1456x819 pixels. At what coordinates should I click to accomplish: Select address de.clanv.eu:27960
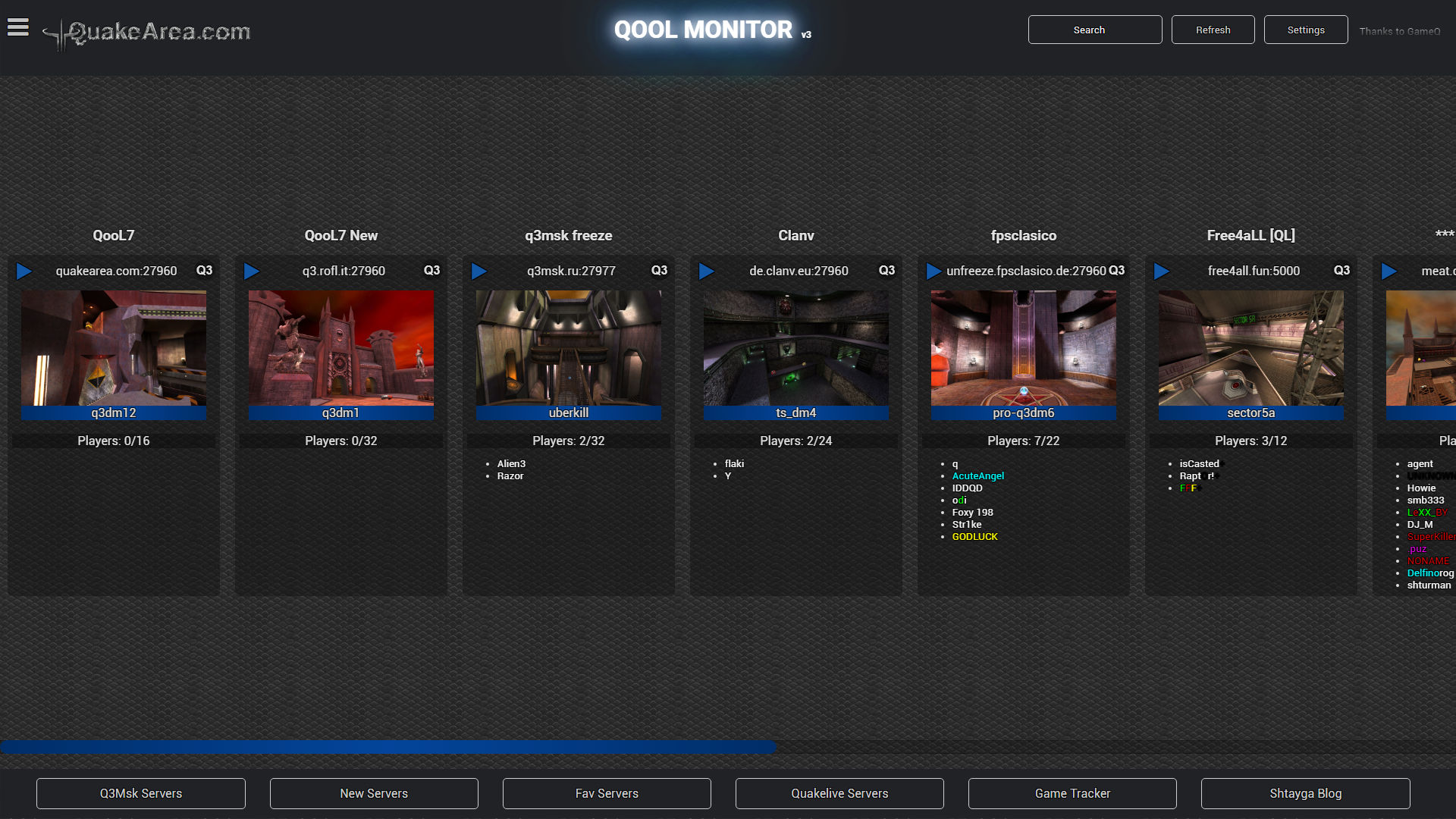coord(799,271)
